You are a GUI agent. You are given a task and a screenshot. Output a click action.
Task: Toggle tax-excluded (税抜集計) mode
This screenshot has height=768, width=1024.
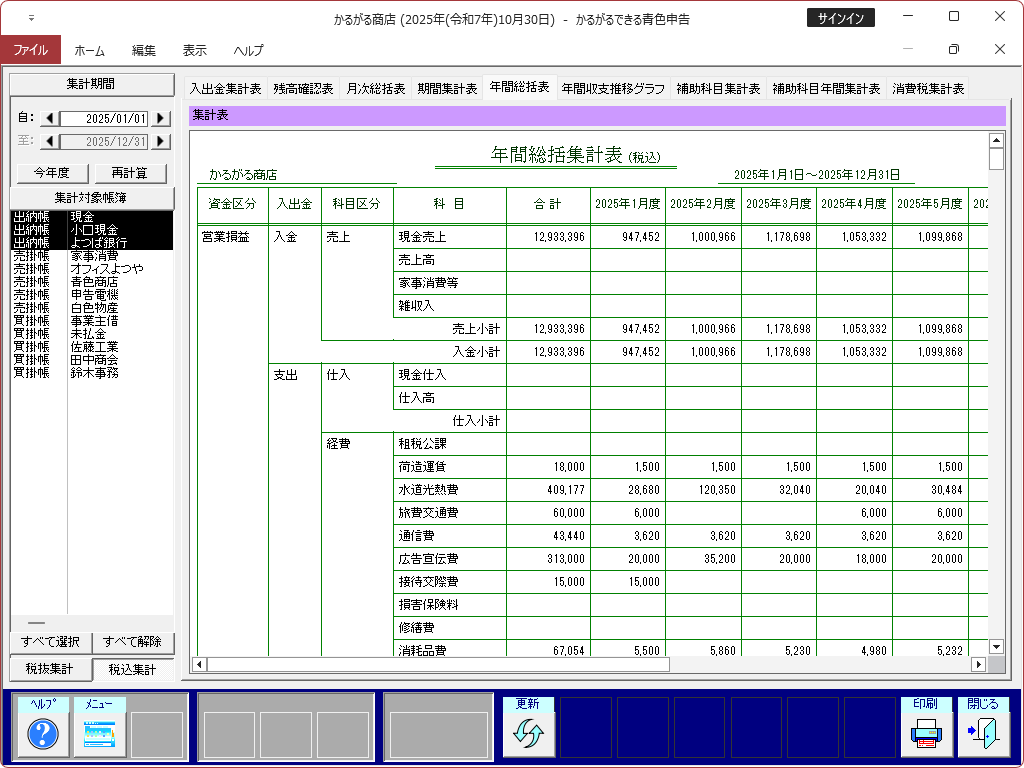coord(48,669)
